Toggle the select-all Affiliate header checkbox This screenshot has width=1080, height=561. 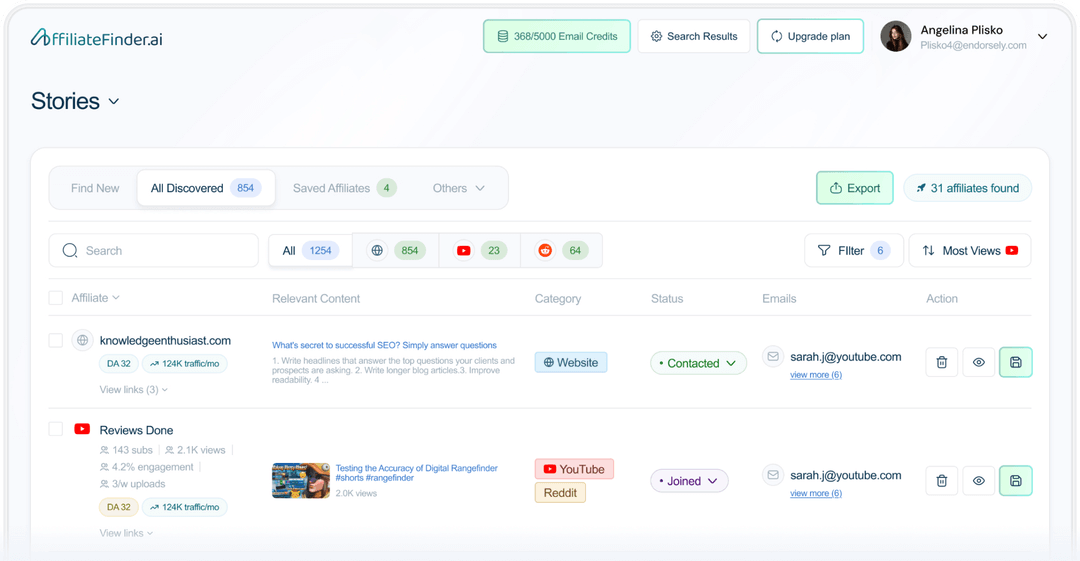pyautogui.click(x=56, y=298)
